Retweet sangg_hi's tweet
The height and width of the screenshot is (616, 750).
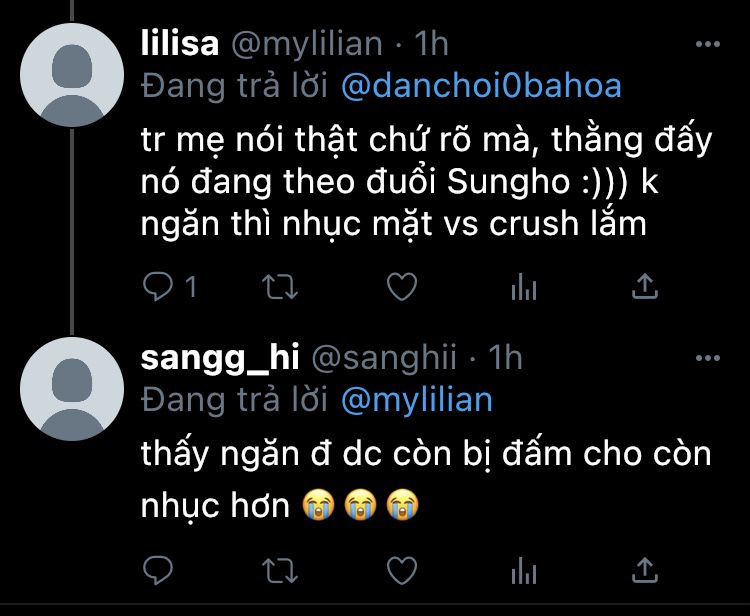280,571
